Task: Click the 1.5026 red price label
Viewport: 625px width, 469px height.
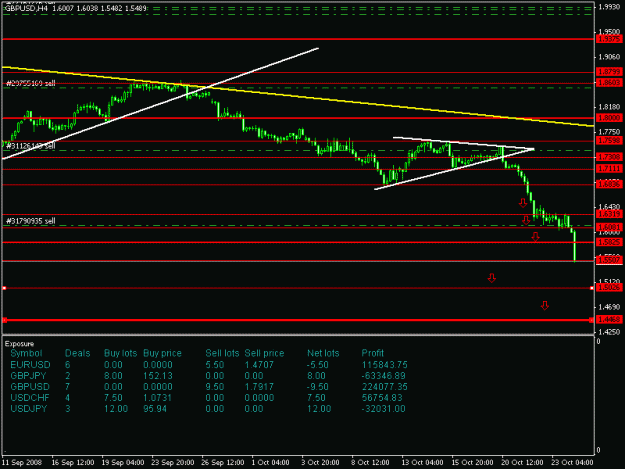Action: (610, 288)
